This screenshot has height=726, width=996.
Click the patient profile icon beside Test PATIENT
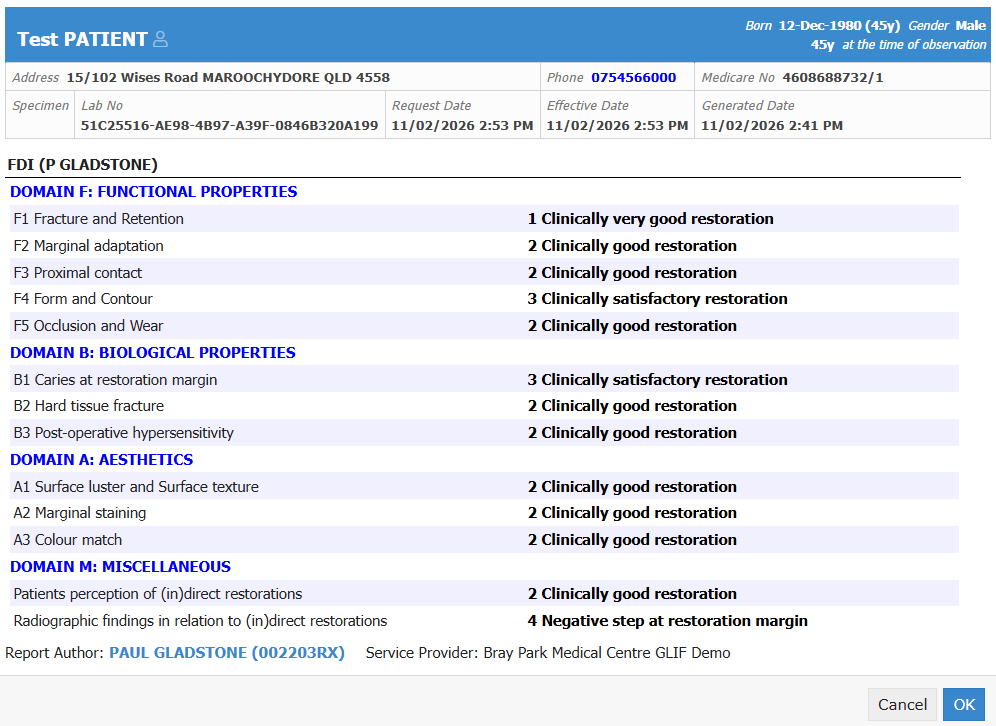pyautogui.click(x=160, y=40)
